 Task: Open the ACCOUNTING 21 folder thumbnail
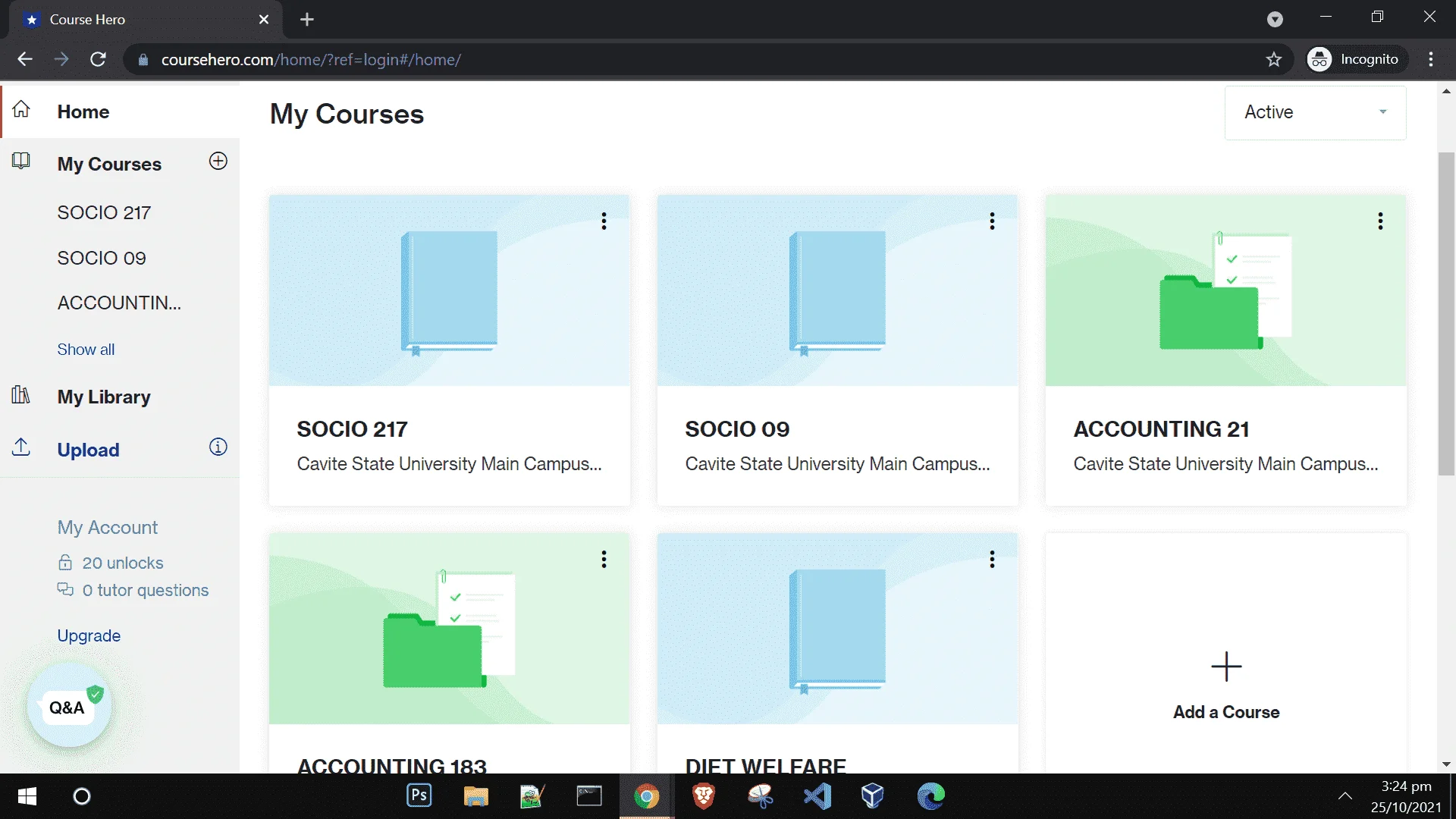click(1226, 290)
